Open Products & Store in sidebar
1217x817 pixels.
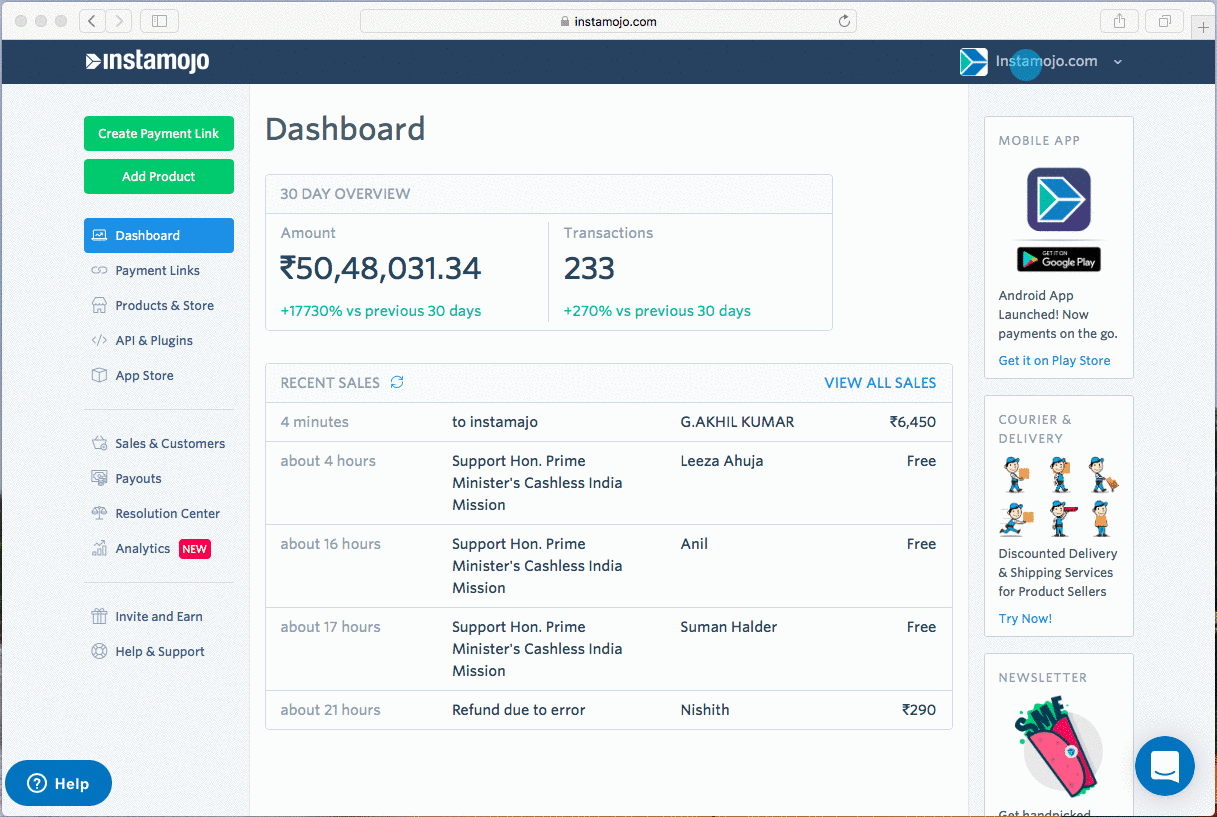tap(164, 306)
